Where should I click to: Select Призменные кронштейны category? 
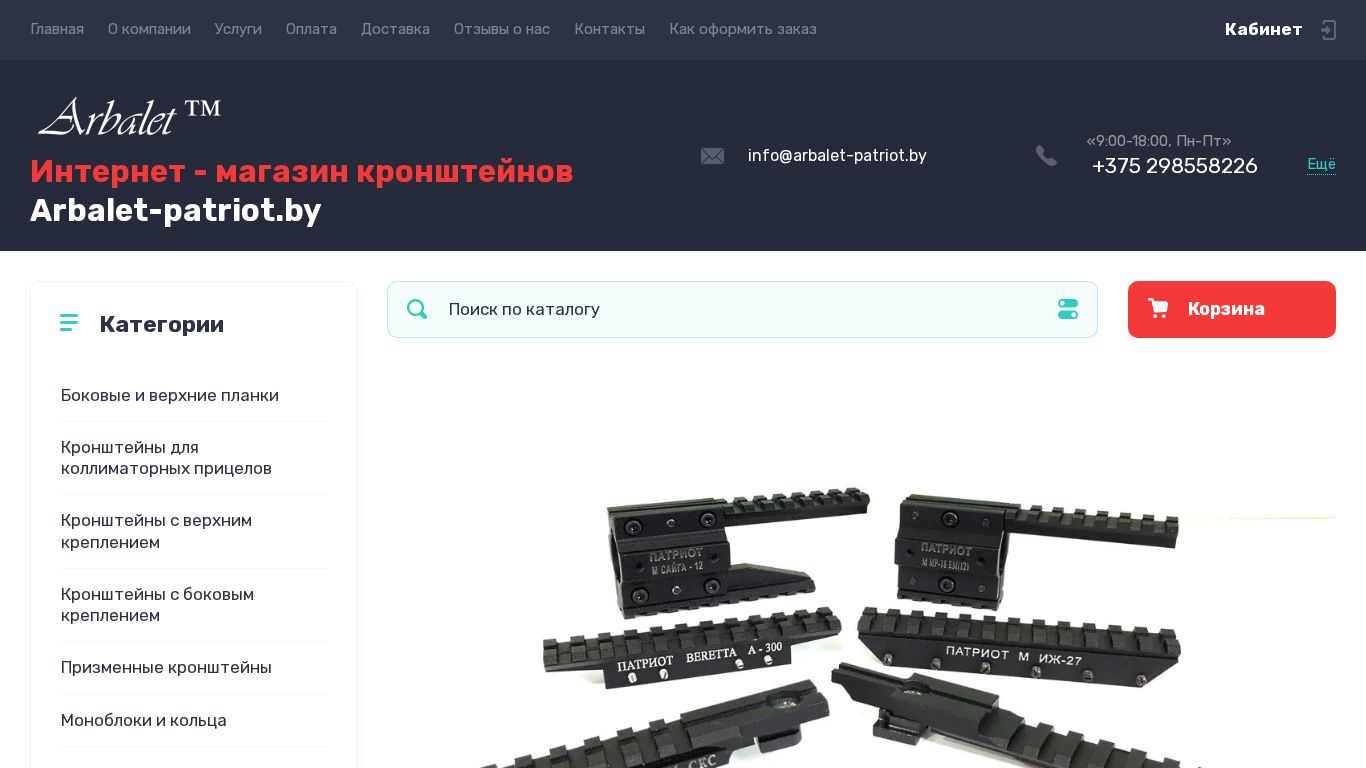166,667
